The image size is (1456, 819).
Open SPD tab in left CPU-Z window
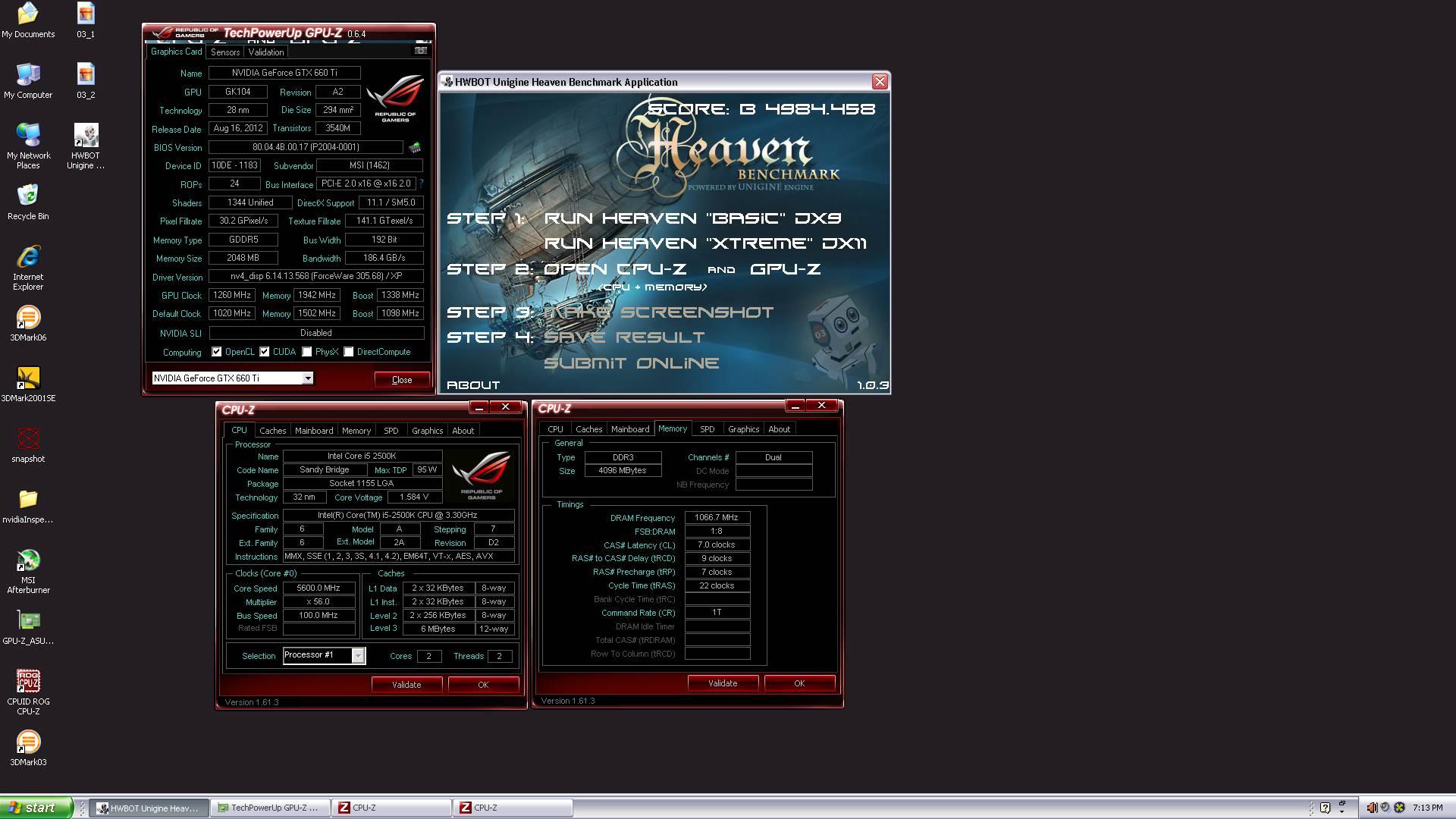tap(391, 431)
